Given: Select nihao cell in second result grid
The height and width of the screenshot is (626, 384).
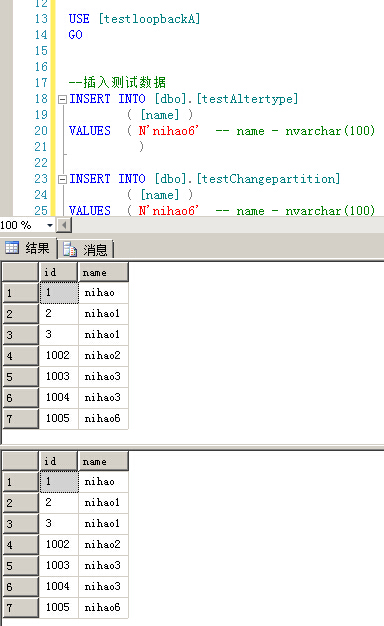Looking at the screenshot, I should (103, 481).
